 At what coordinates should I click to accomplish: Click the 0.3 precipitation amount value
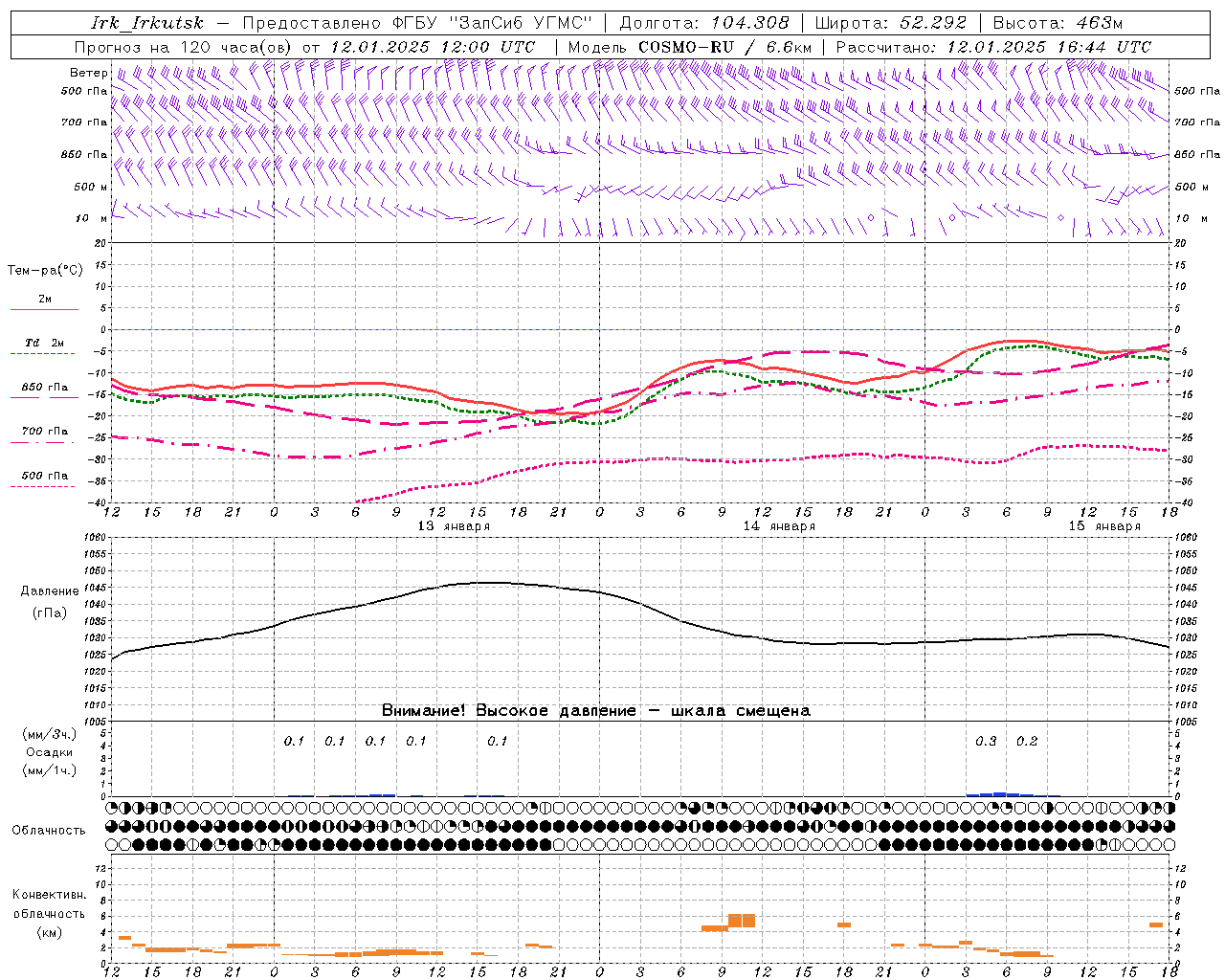coord(986,742)
